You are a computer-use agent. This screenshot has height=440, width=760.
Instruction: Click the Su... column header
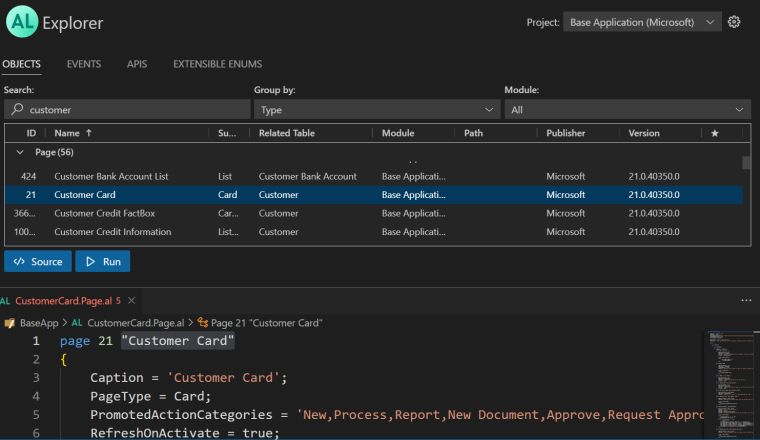pos(227,133)
